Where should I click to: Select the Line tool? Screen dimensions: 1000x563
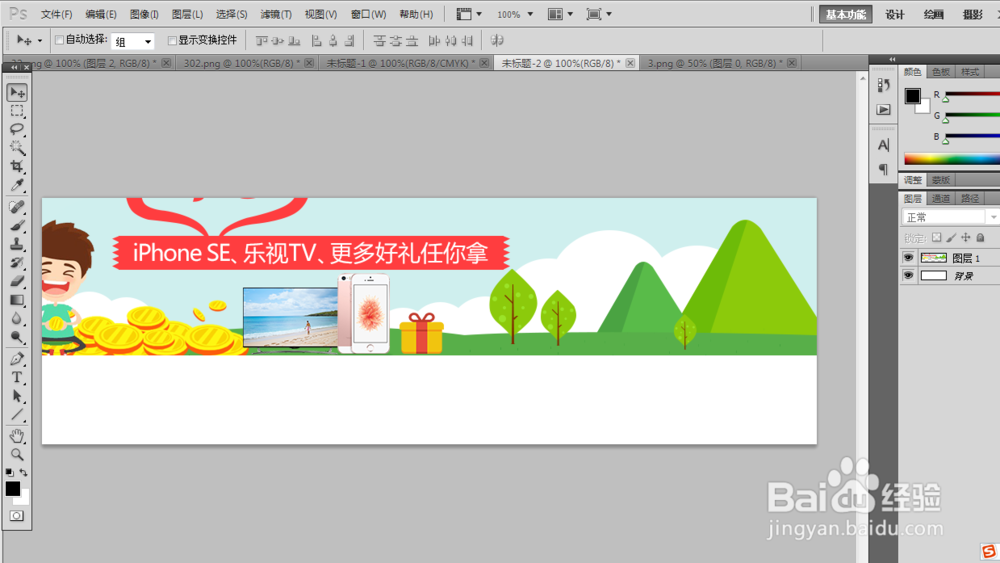point(17,414)
